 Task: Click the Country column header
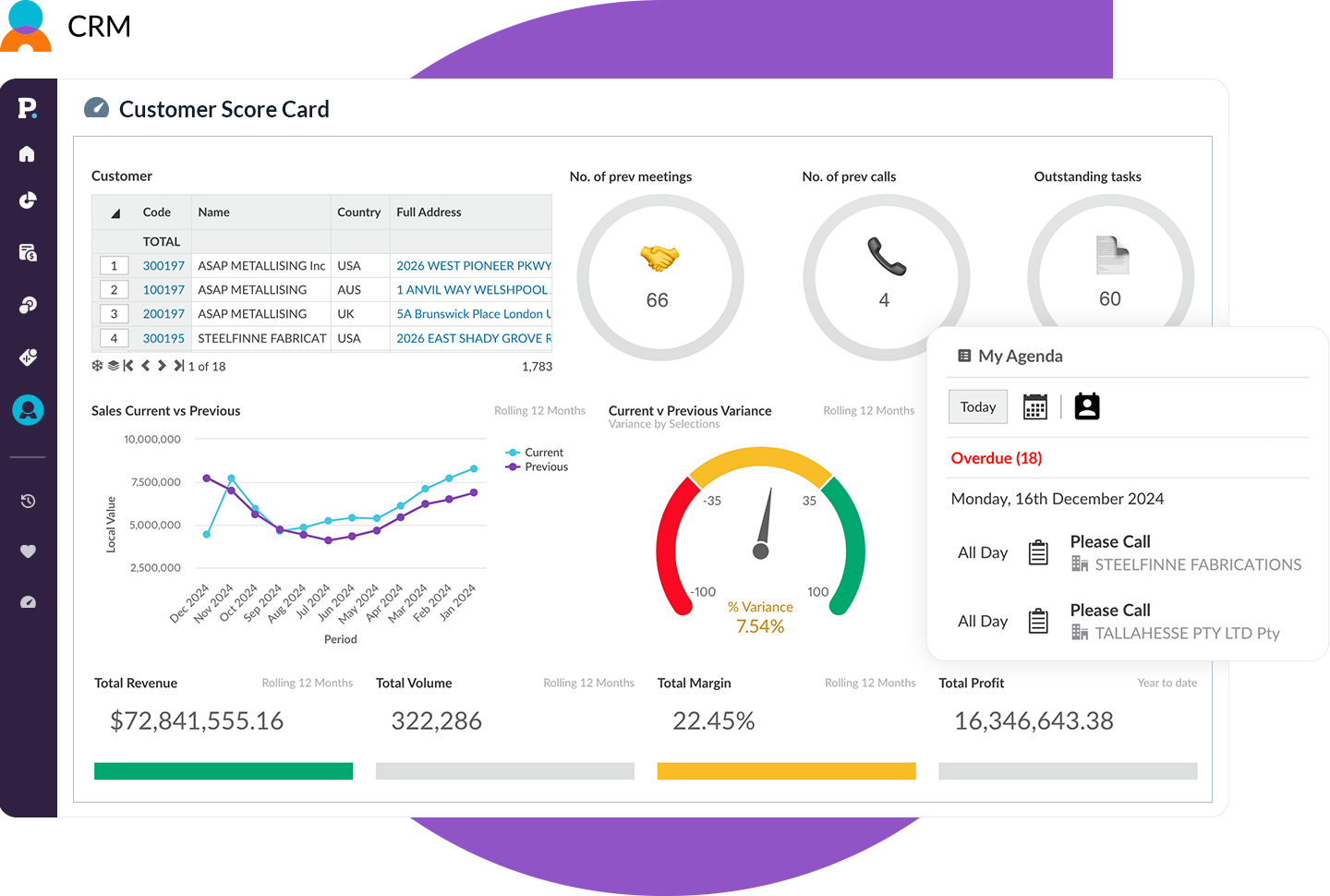coord(358,212)
